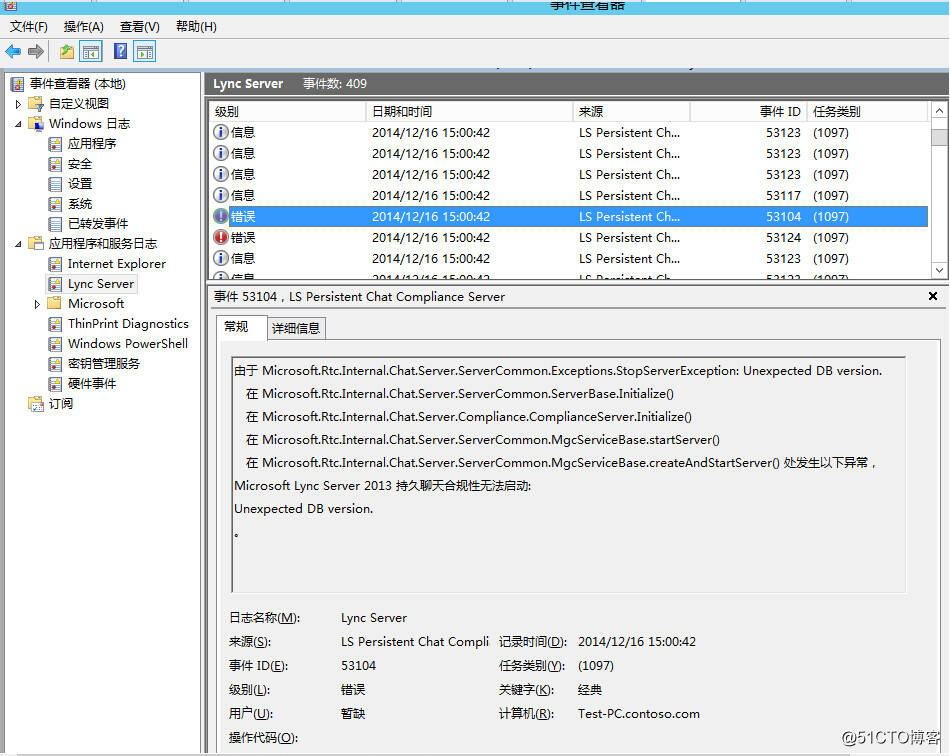Open the Help question-mark toolbar icon
Screen dimensions: 950x756
(121, 51)
